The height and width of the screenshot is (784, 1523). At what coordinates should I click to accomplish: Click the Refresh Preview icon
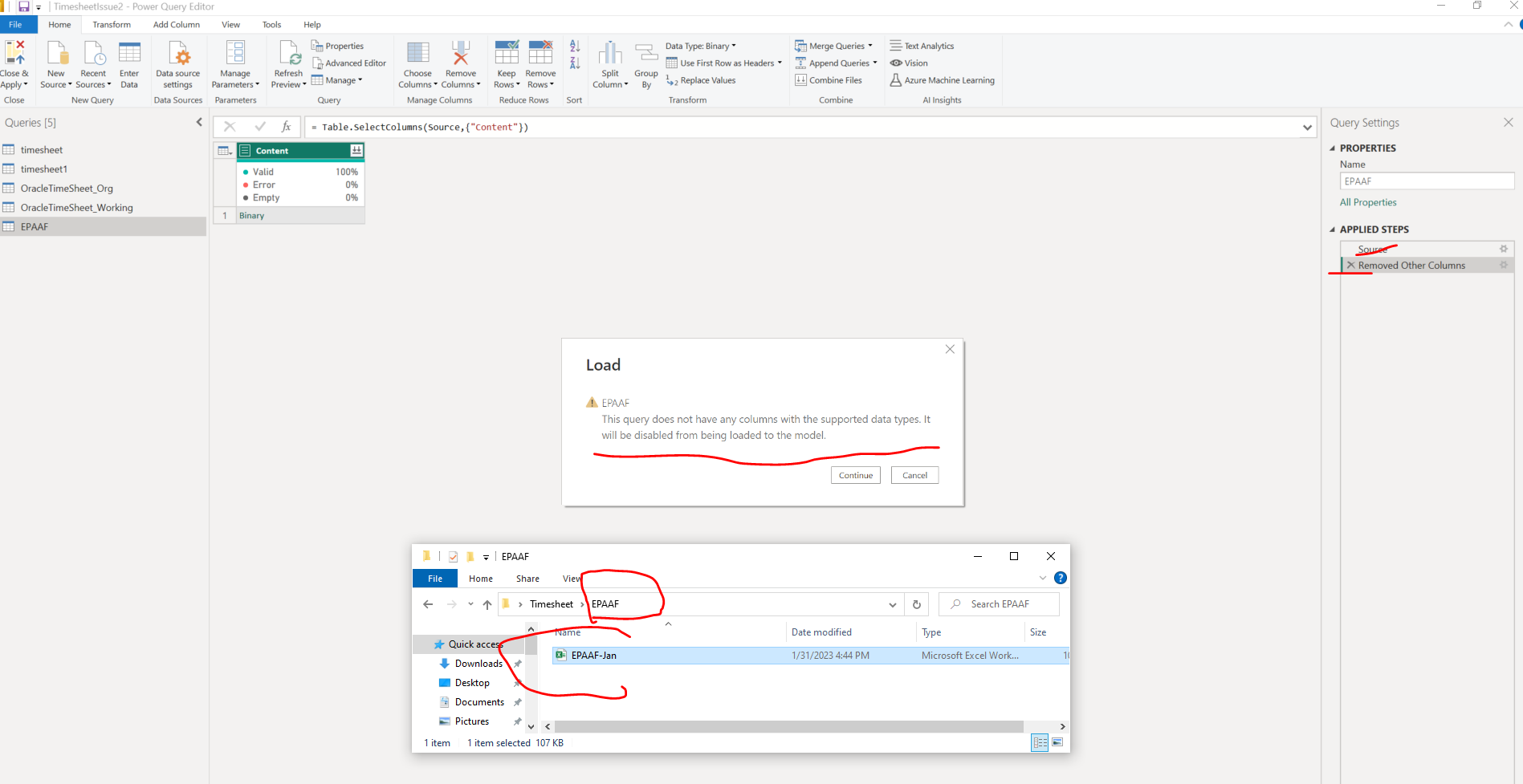pyautogui.click(x=289, y=54)
